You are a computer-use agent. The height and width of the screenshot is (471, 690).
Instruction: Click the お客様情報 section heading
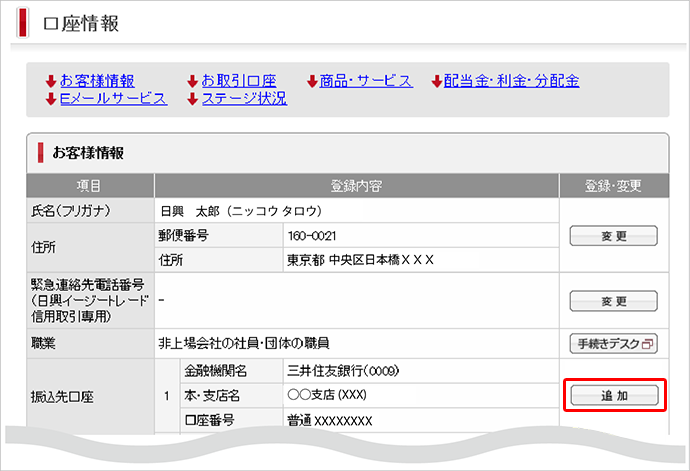[x=88, y=153]
